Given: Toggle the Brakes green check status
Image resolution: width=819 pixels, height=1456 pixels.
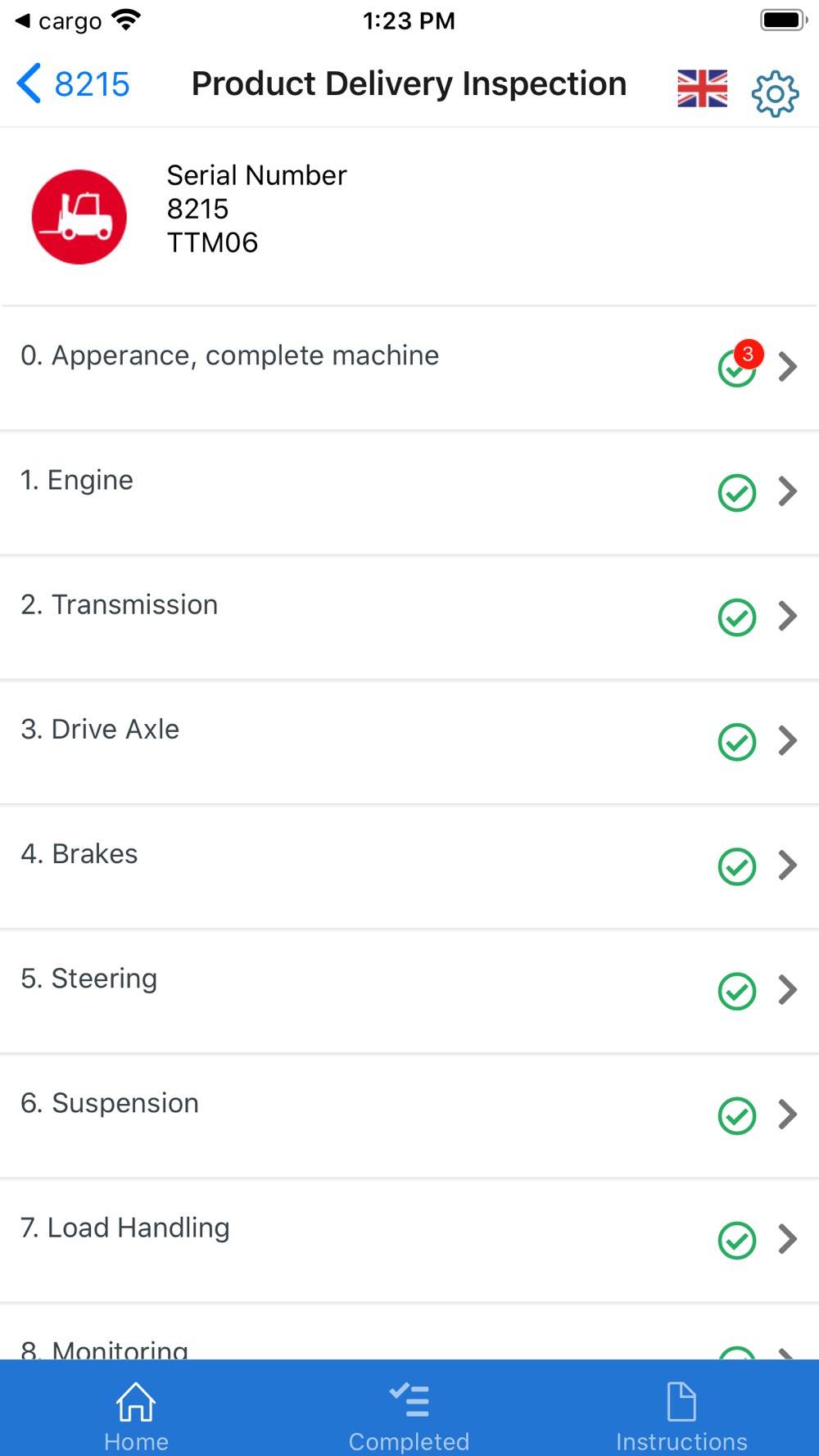Looking at the screenshot, I should (x=736, y=866).
